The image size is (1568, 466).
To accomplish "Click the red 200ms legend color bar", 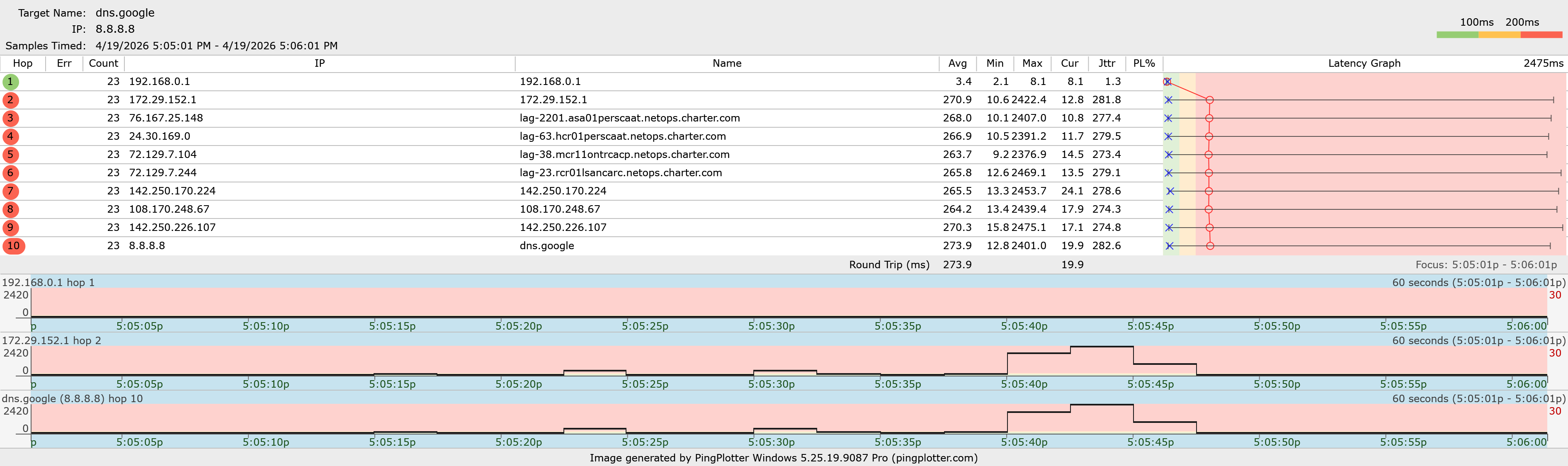I will point(1541,35).
